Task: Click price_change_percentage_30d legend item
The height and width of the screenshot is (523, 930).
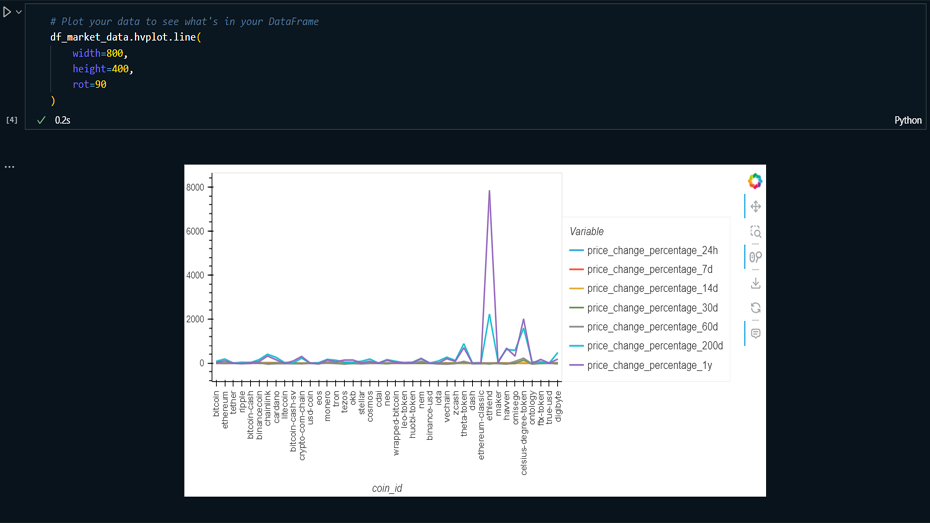Action: (652, 308)
